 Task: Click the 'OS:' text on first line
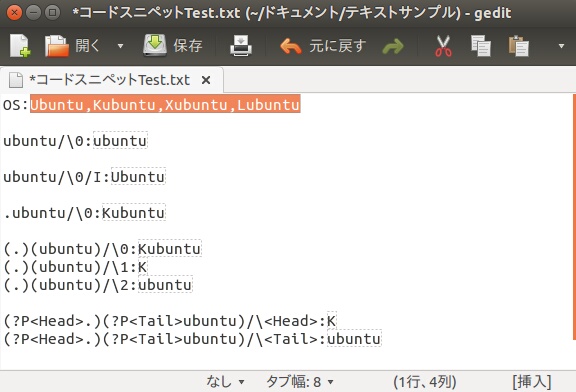[x=16, y=105]
